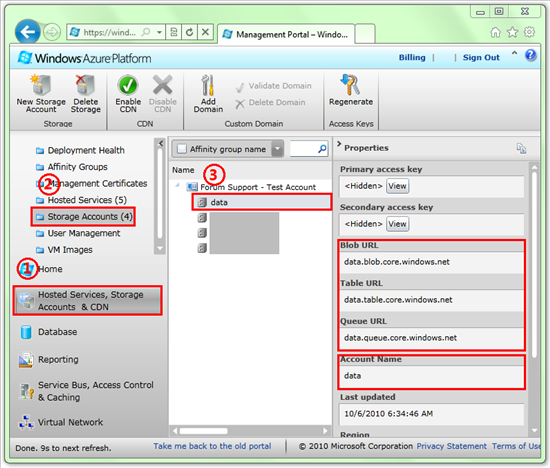Click the browser home icon
This screenshot has width=550, height=468.
click(x=495, y=32)
